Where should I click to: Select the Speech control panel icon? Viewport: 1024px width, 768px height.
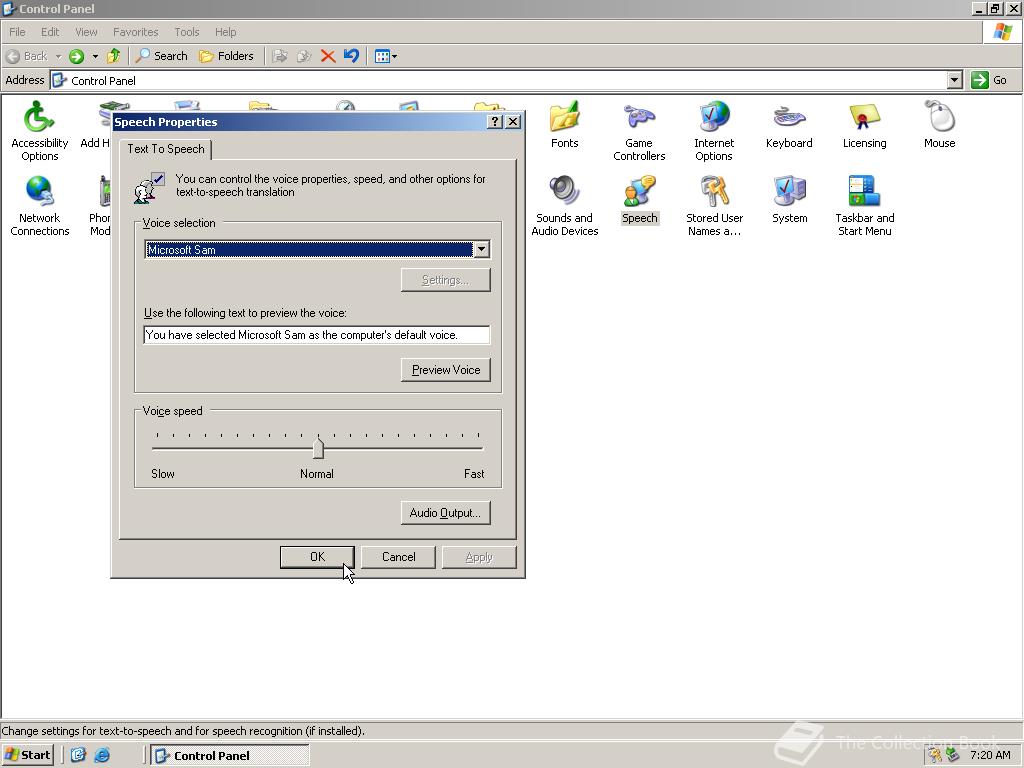(x=639, y=199)
